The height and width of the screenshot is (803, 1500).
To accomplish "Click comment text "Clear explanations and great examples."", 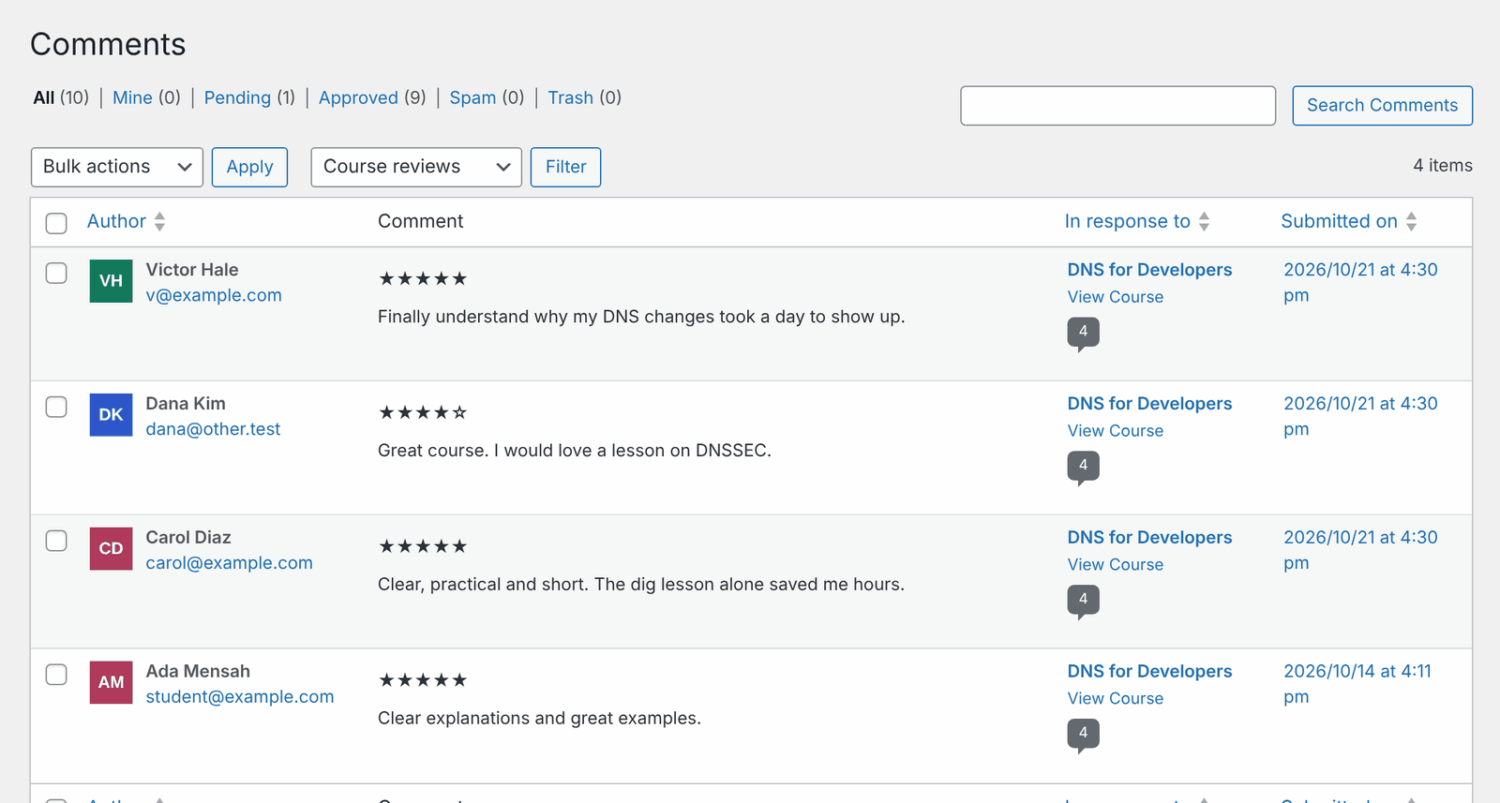I will tap(540, 719).
